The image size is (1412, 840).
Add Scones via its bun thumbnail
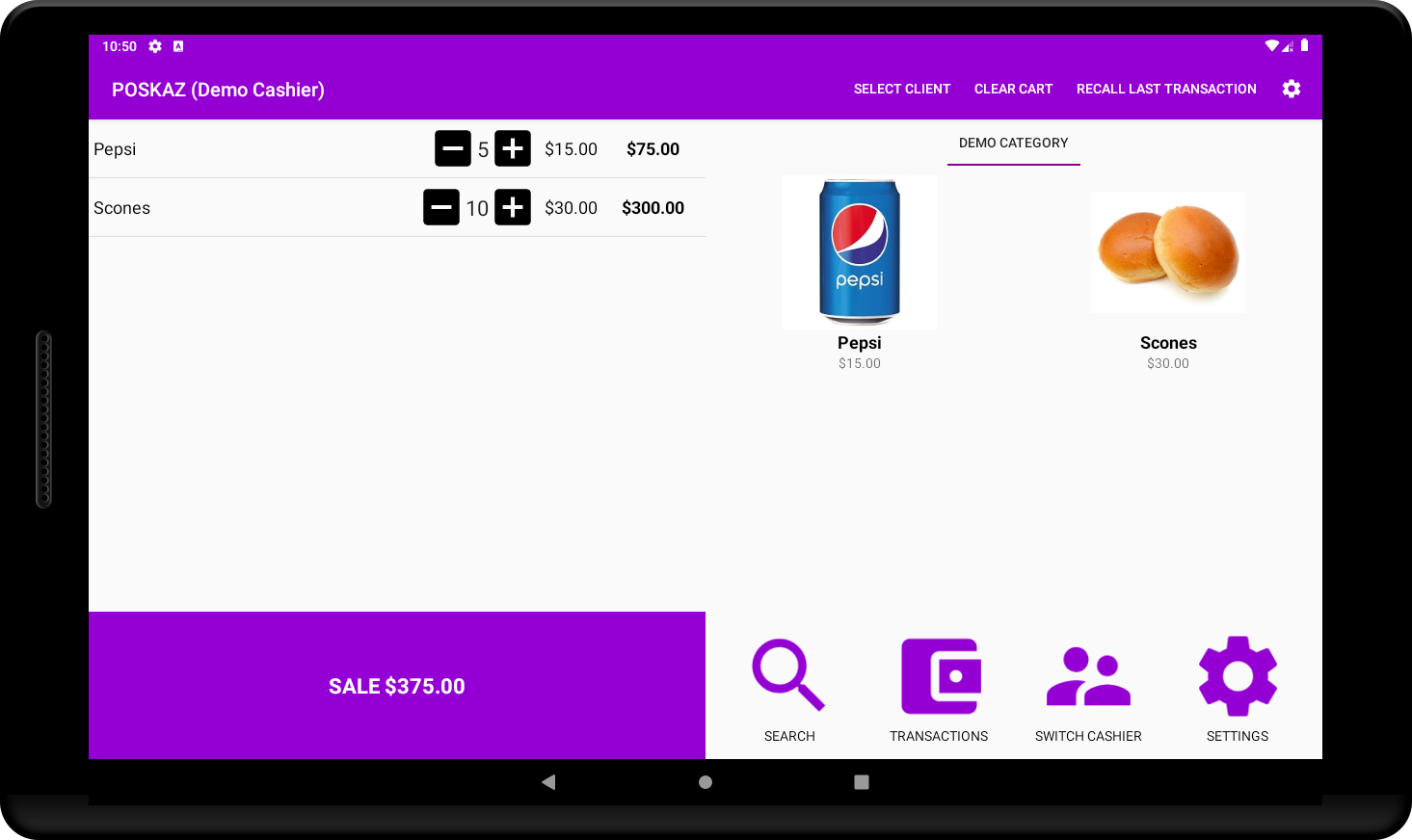(x=1168, y=252)
